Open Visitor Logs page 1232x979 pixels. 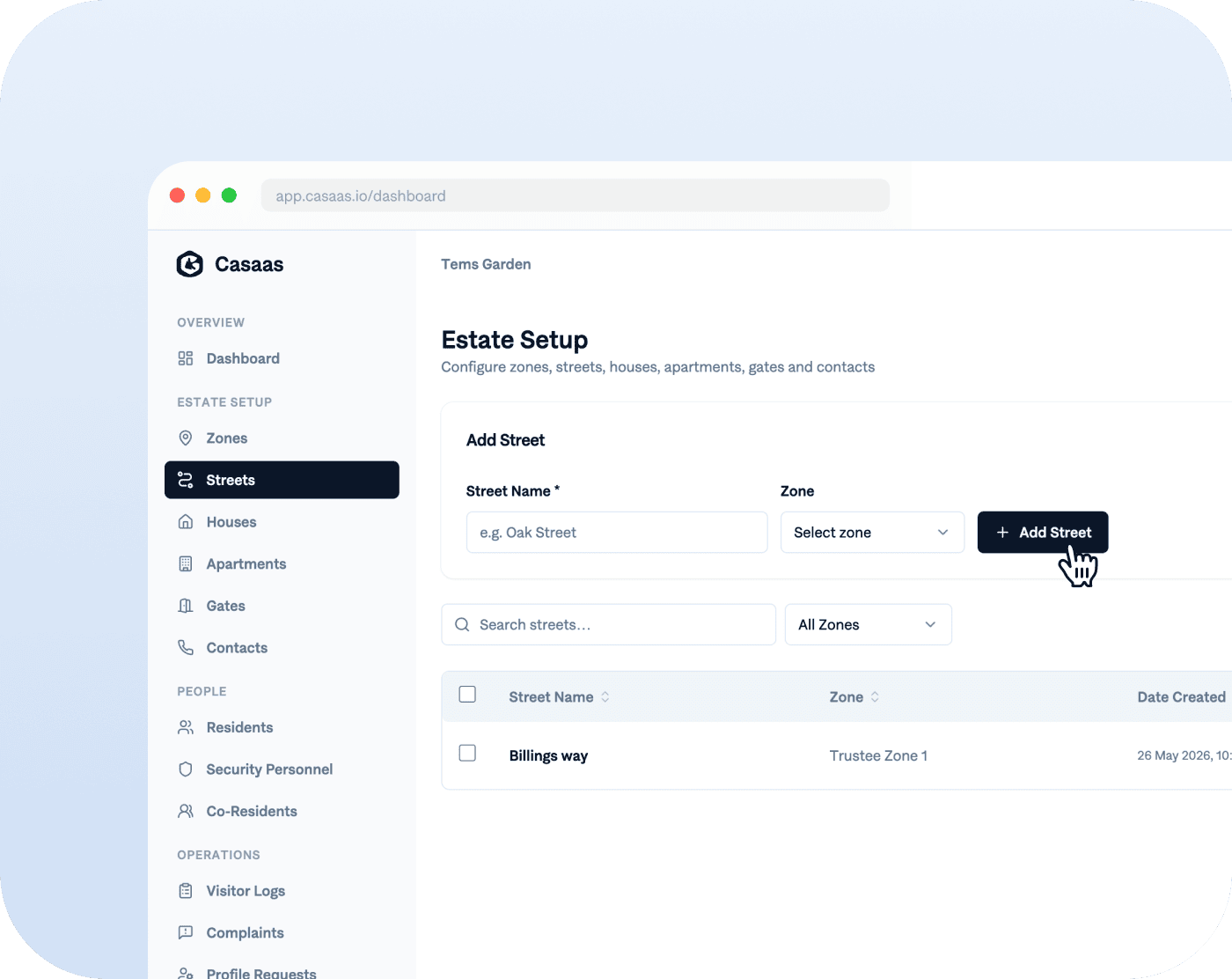pos(282,891)
